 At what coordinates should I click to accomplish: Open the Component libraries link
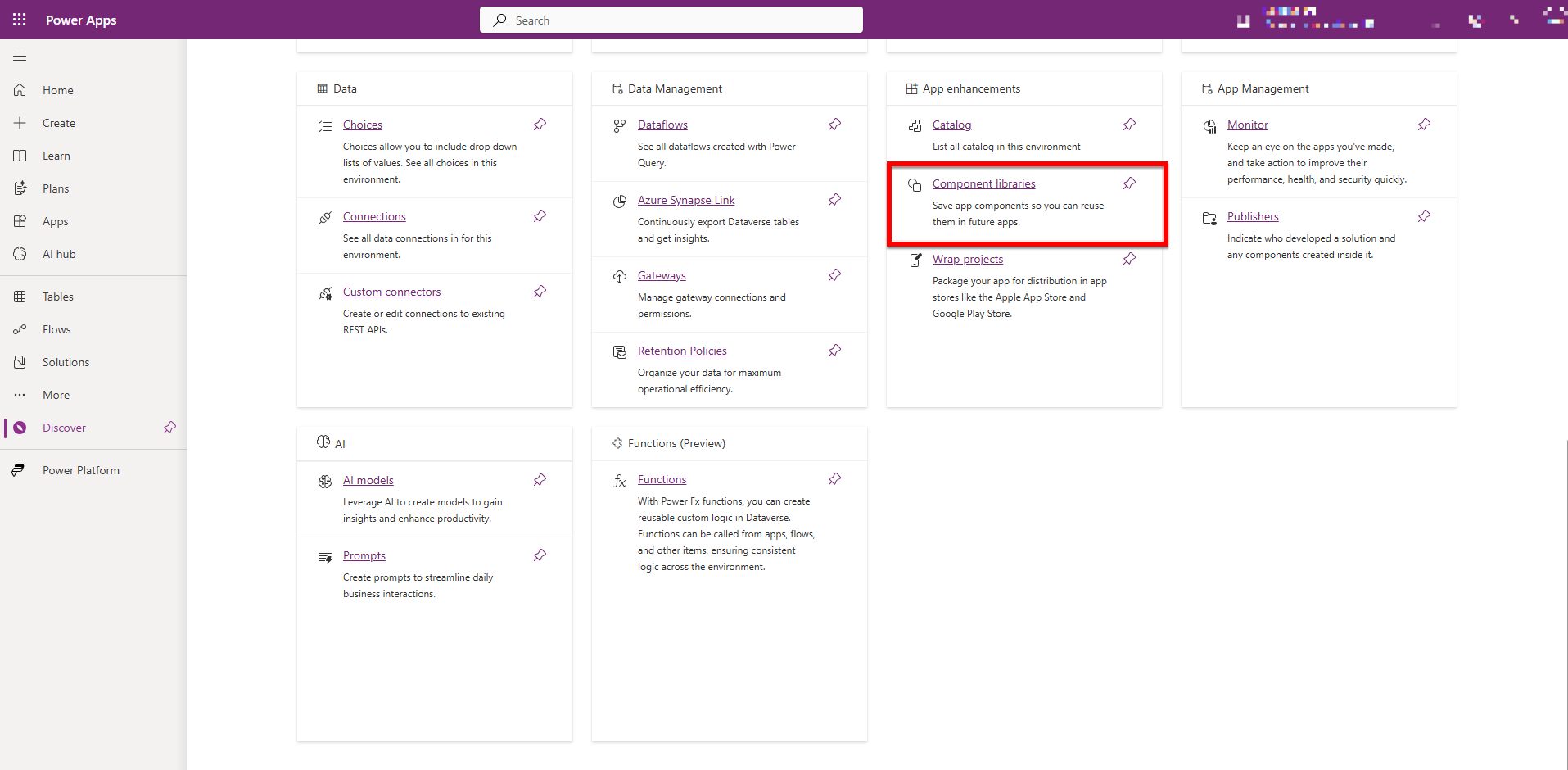click(x=983, y=183)
